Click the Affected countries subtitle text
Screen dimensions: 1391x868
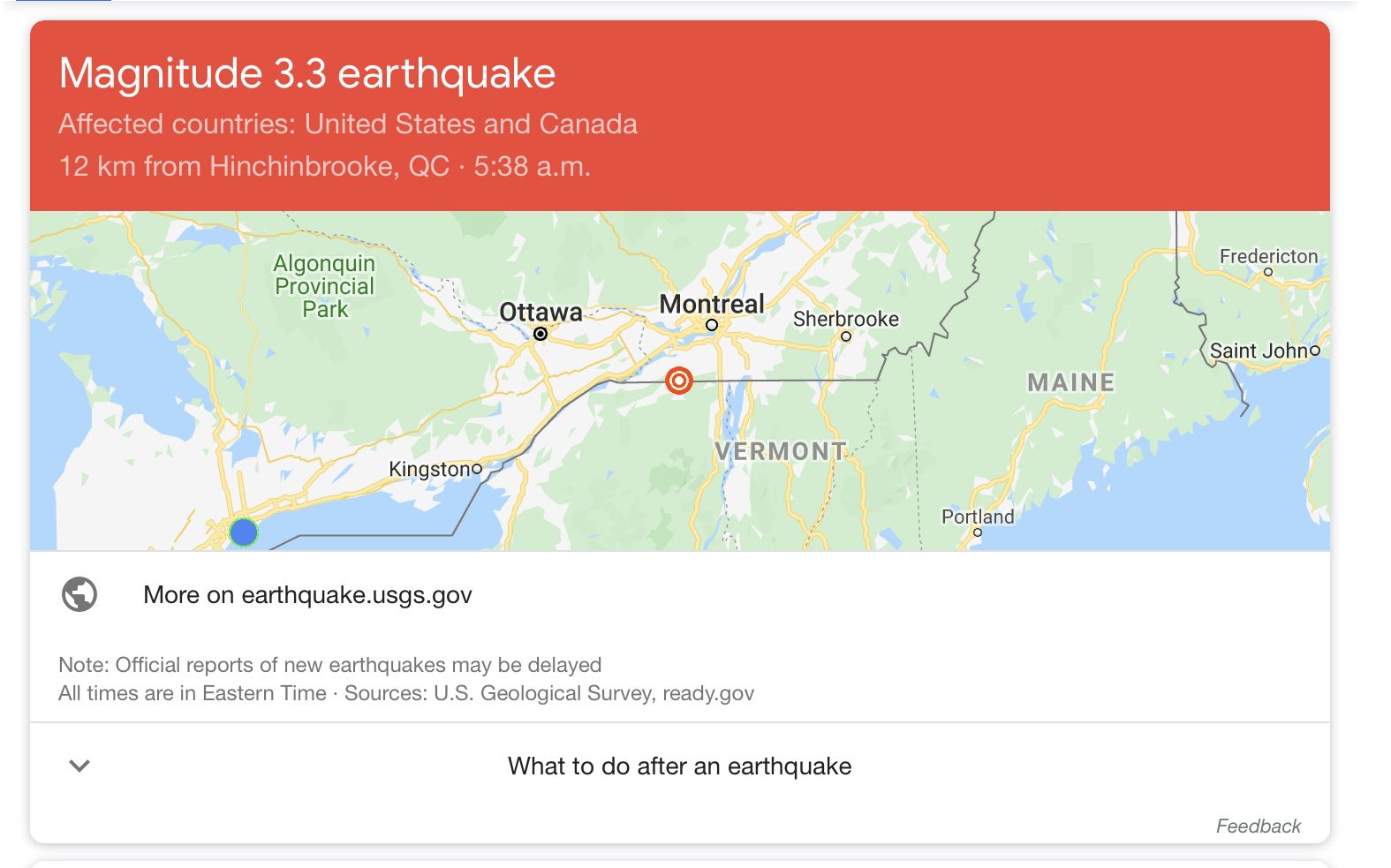(x=348, y=124)
